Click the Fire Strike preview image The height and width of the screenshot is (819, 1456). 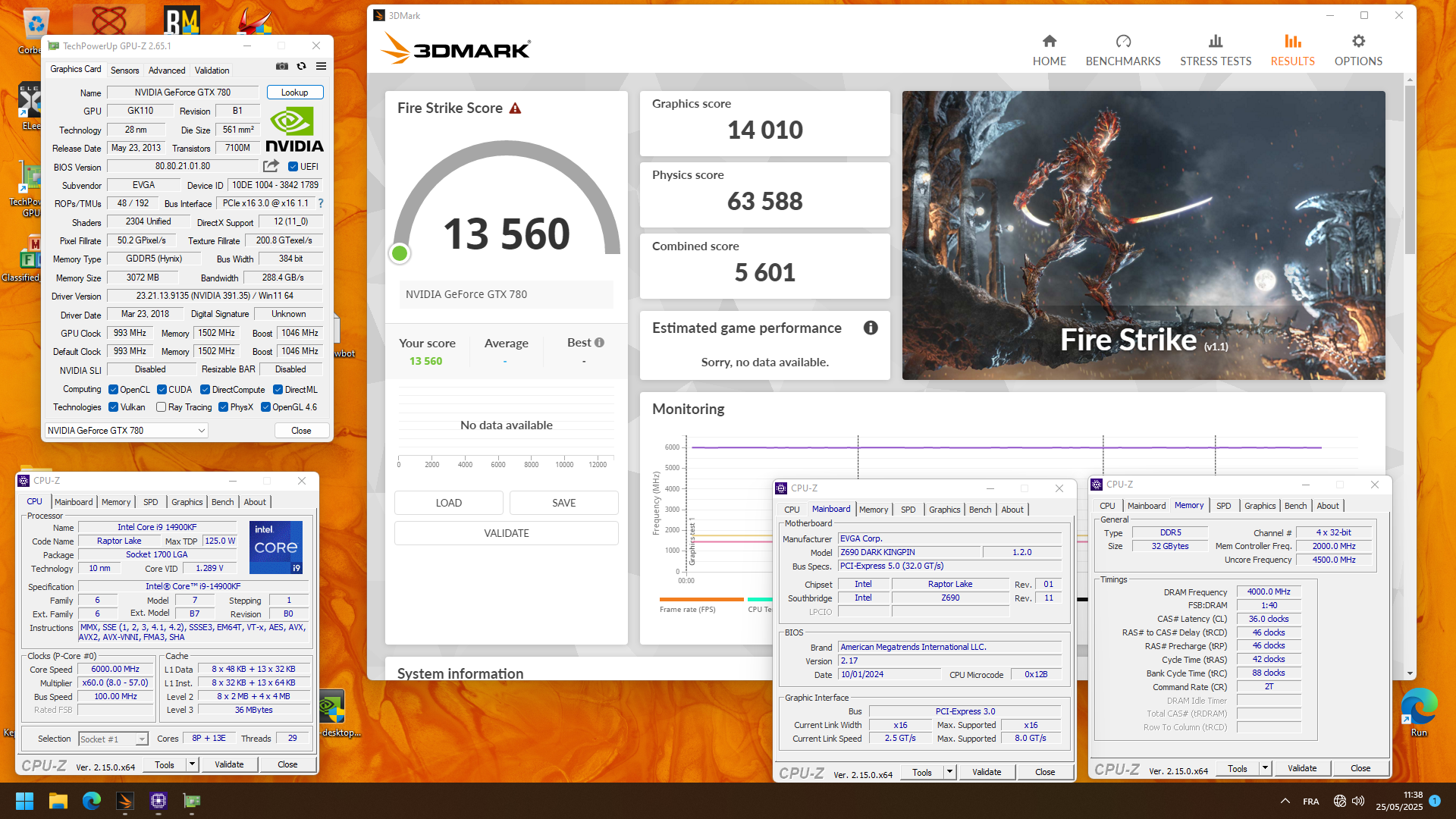click(1144, 236)
